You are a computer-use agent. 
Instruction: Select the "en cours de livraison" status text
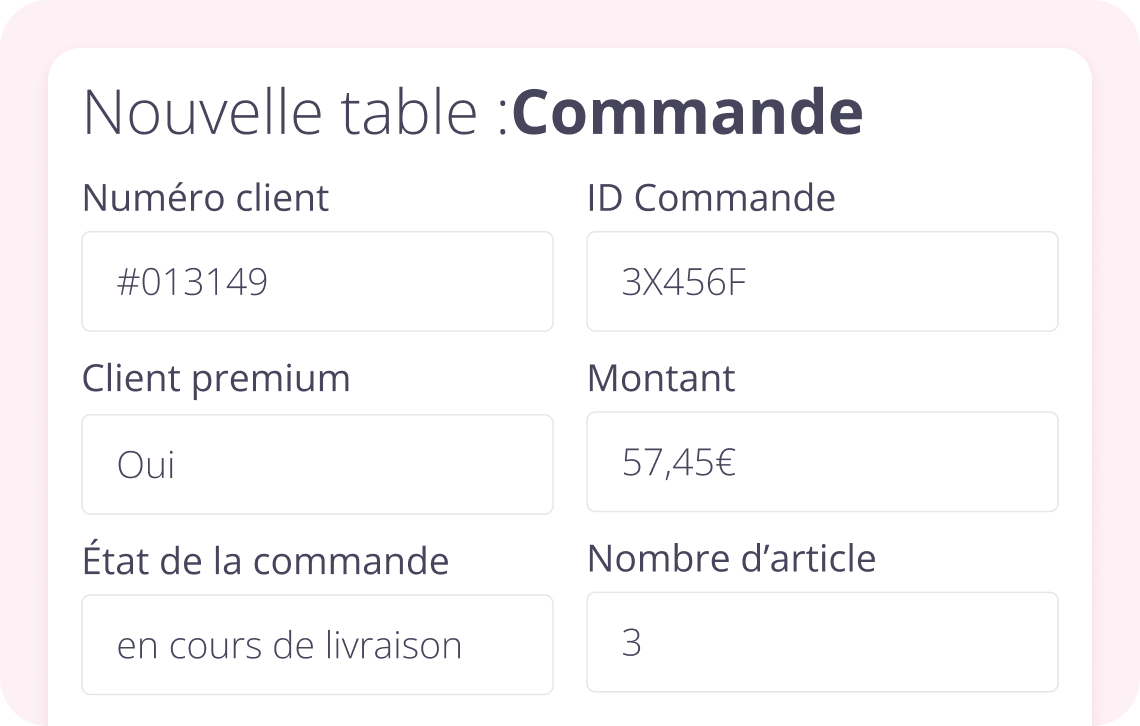(289, 646)
